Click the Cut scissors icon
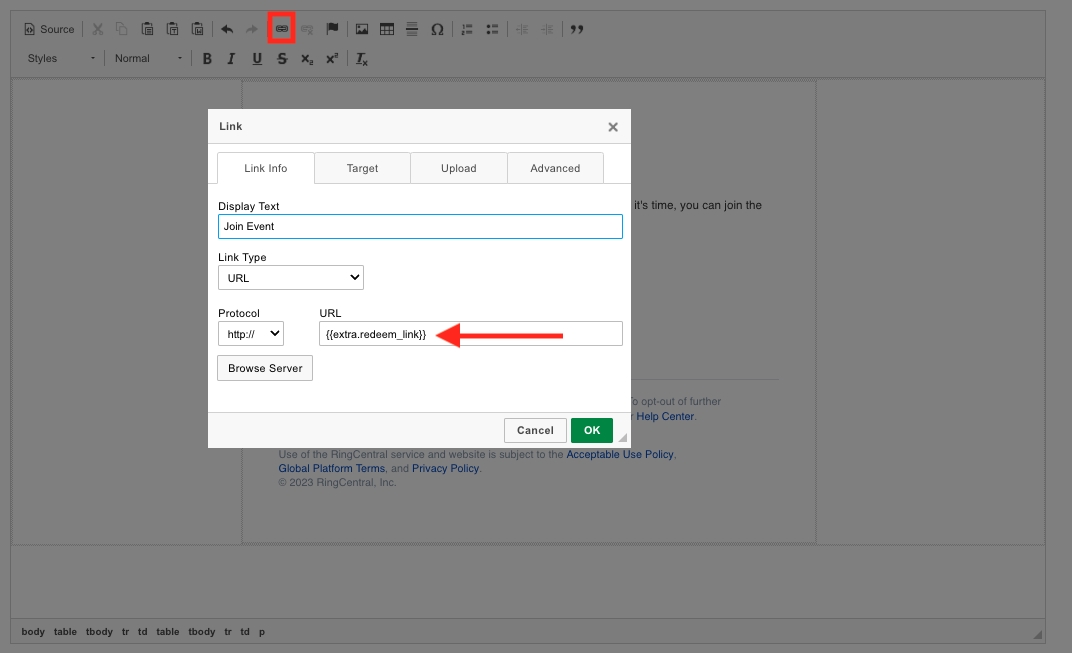The image size is (1072, 653). click(97, 29)
